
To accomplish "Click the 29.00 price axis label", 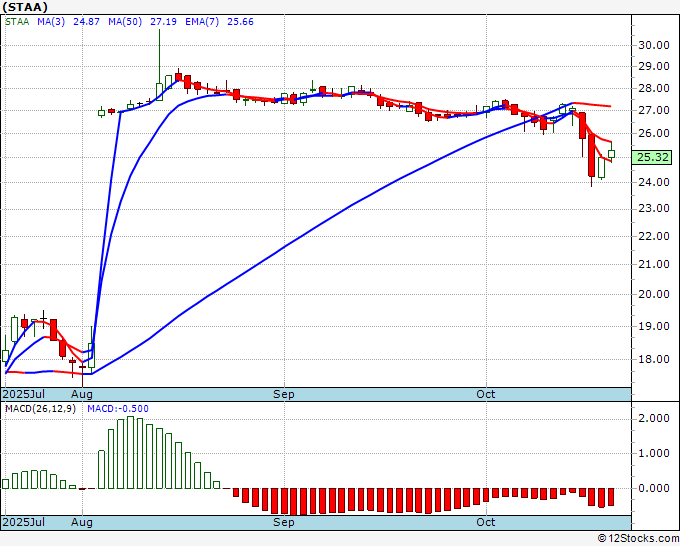I will 654,67.
